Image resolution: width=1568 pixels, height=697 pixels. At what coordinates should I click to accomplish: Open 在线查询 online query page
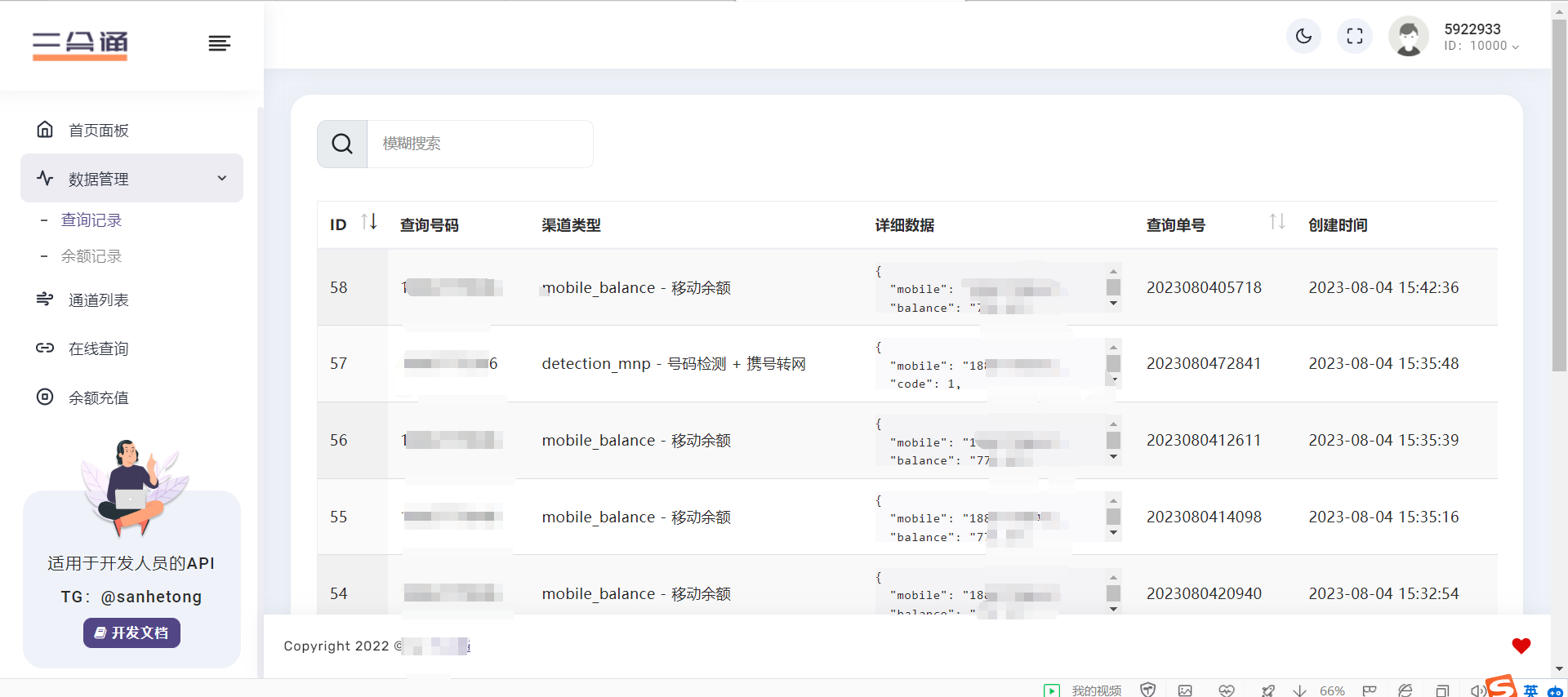tap(98, 349)
